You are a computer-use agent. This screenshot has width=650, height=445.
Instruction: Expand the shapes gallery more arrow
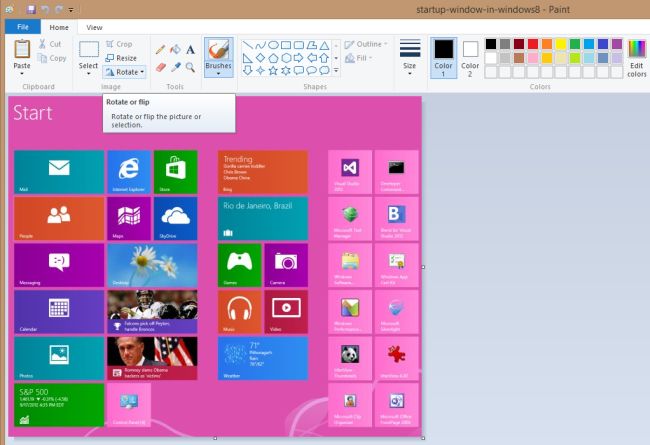[336, 71]
